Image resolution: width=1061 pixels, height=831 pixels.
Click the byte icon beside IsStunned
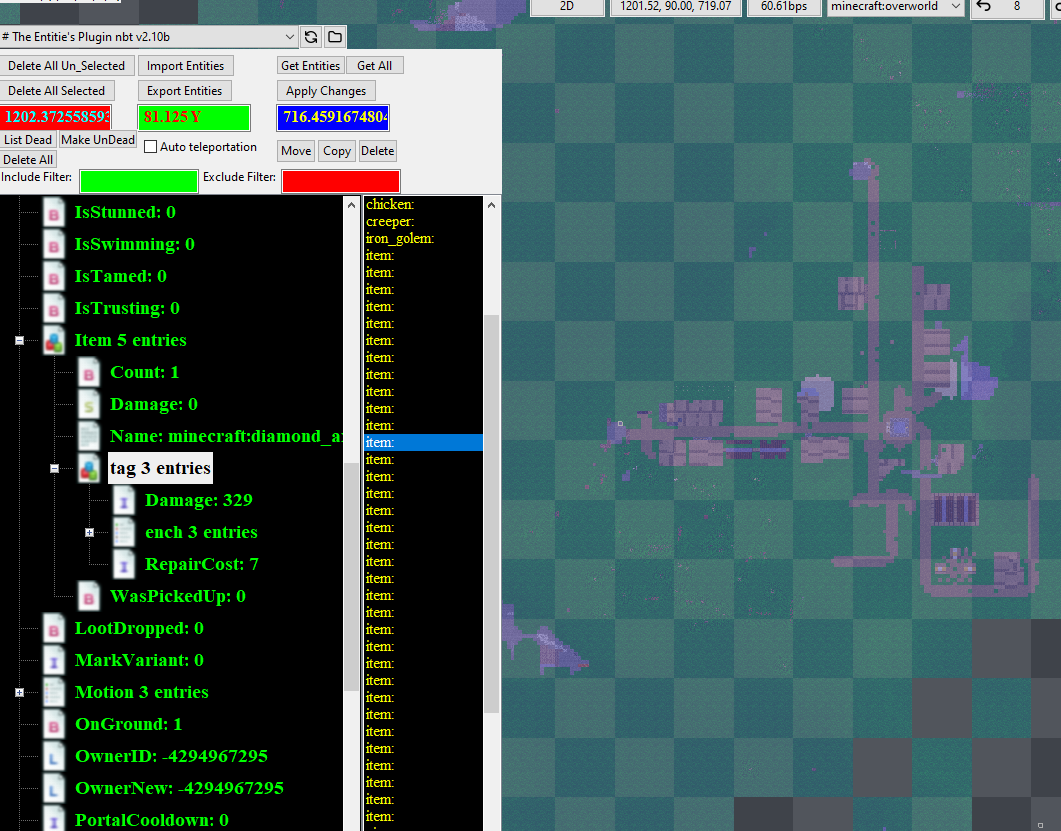pyautogui.click(x=54, y=213)
